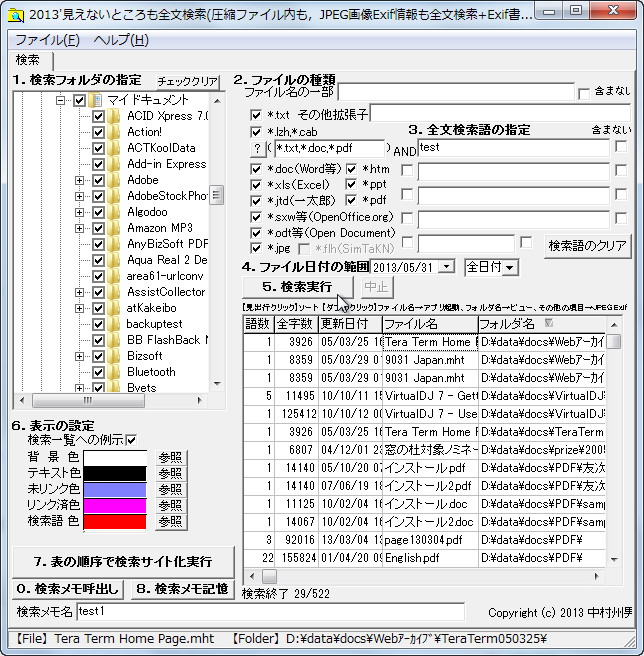Expand the Algodoo folder node

(79, 212)
